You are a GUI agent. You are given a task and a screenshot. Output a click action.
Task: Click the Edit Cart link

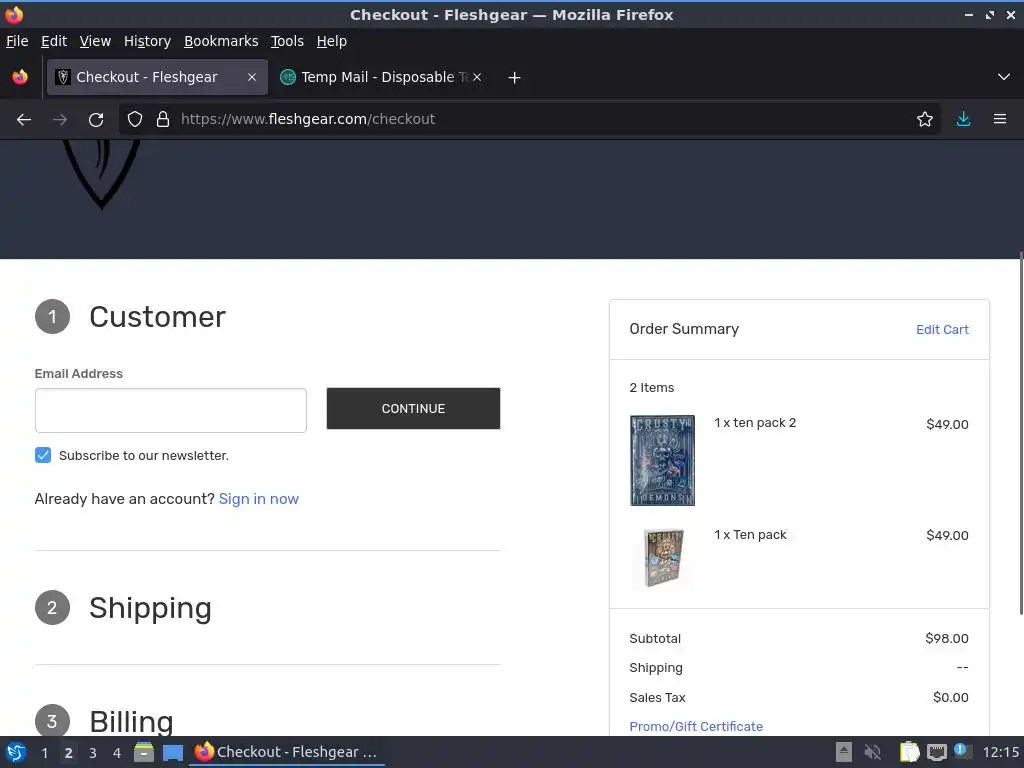[942, 330]
